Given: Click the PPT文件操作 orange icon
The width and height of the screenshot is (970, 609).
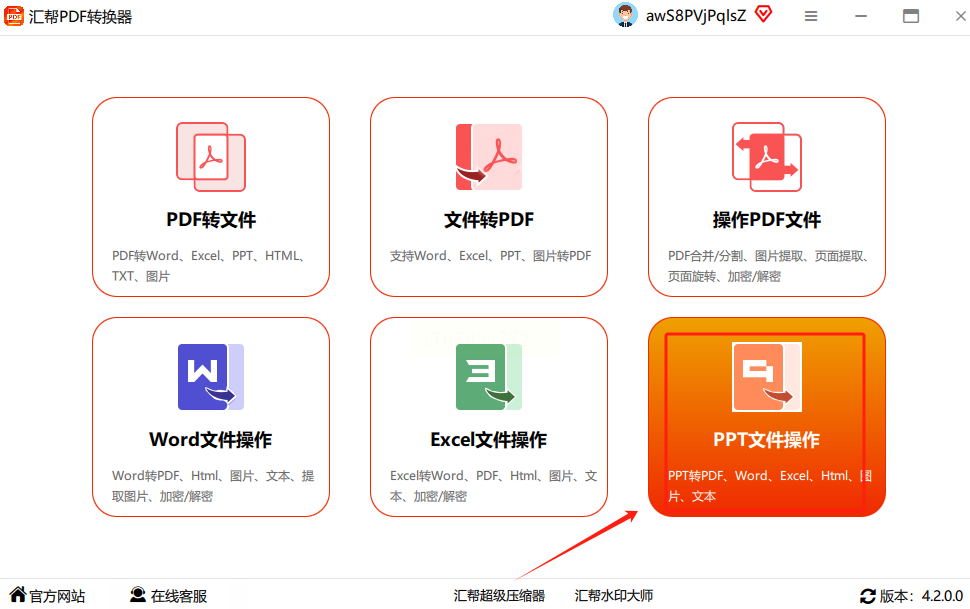Looking at the screenshot, I should point(767,377).
